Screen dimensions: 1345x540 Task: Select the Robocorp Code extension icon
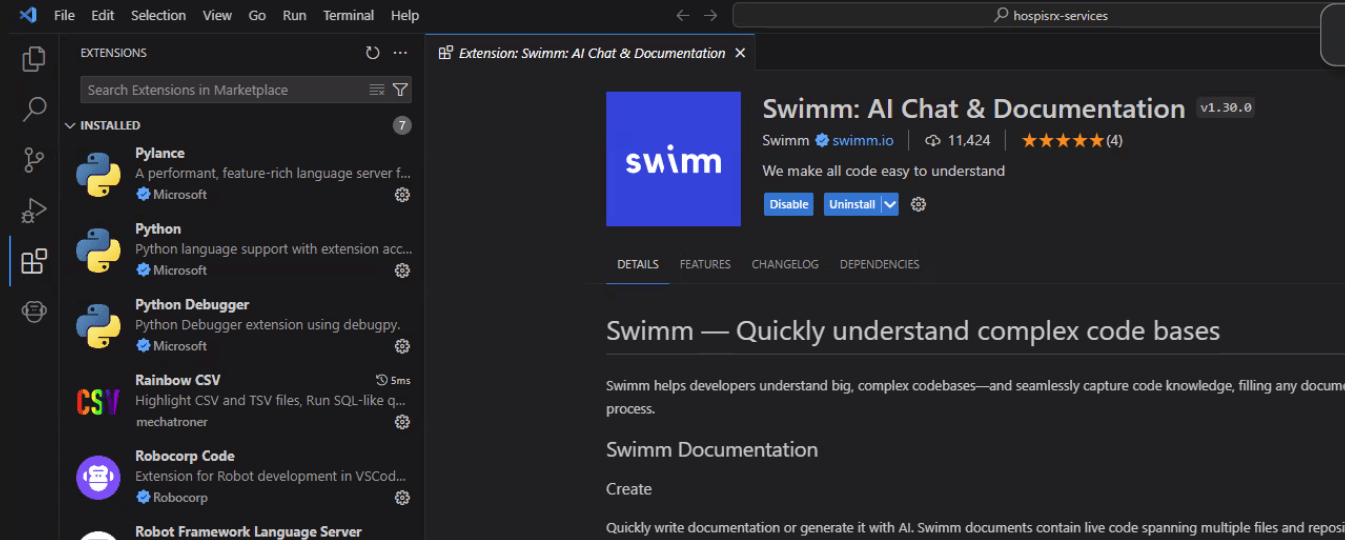click(98, 477)
